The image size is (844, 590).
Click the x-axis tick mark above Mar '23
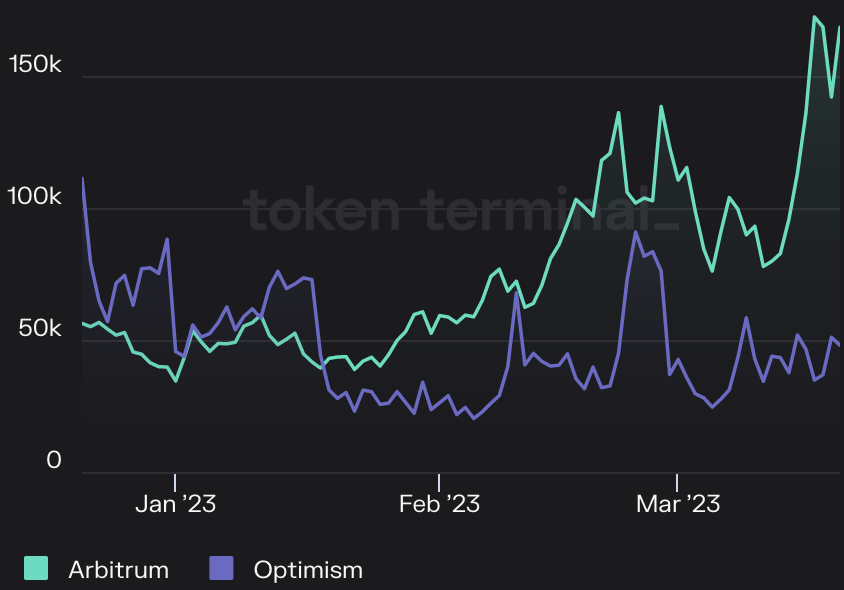point(677,480)
